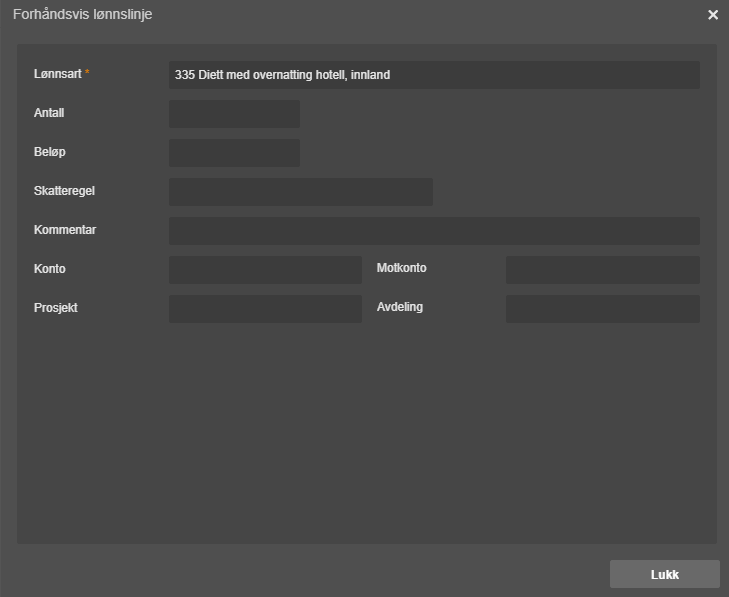The image size is (729, 597).
Task: Click the Motkonto label
Action: pos(402,268)
